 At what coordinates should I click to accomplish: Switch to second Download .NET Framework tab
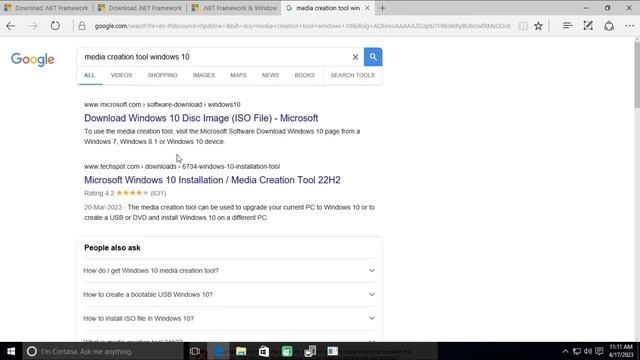click(x=140, y=8)
